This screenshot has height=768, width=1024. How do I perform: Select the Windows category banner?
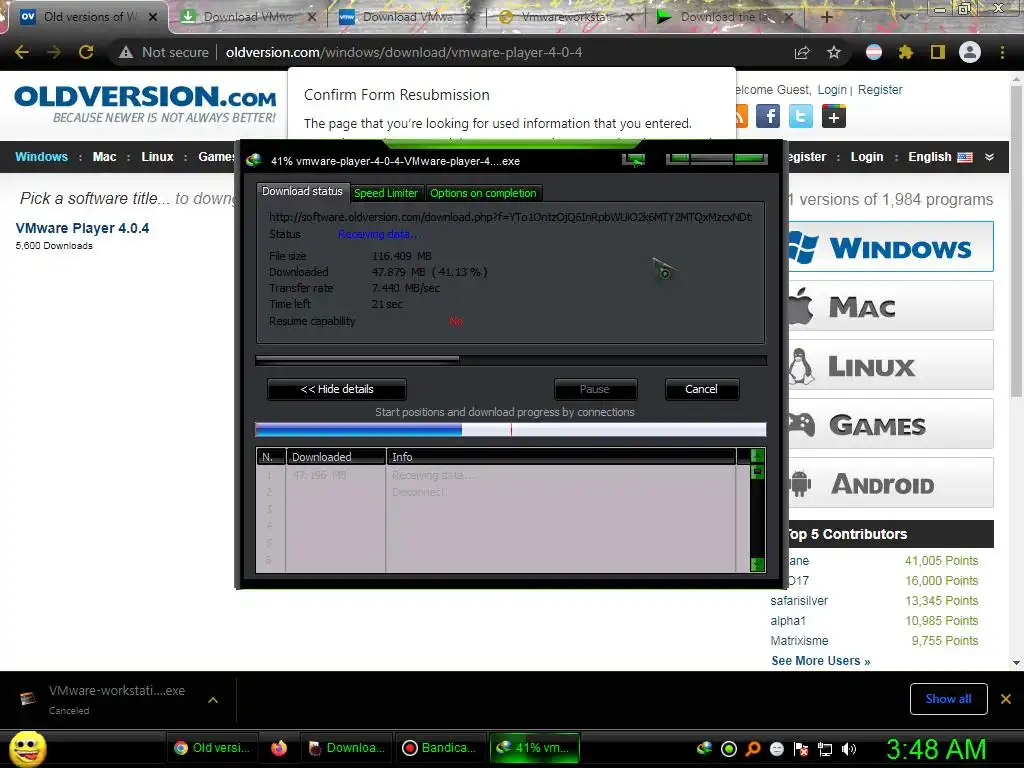891,247
